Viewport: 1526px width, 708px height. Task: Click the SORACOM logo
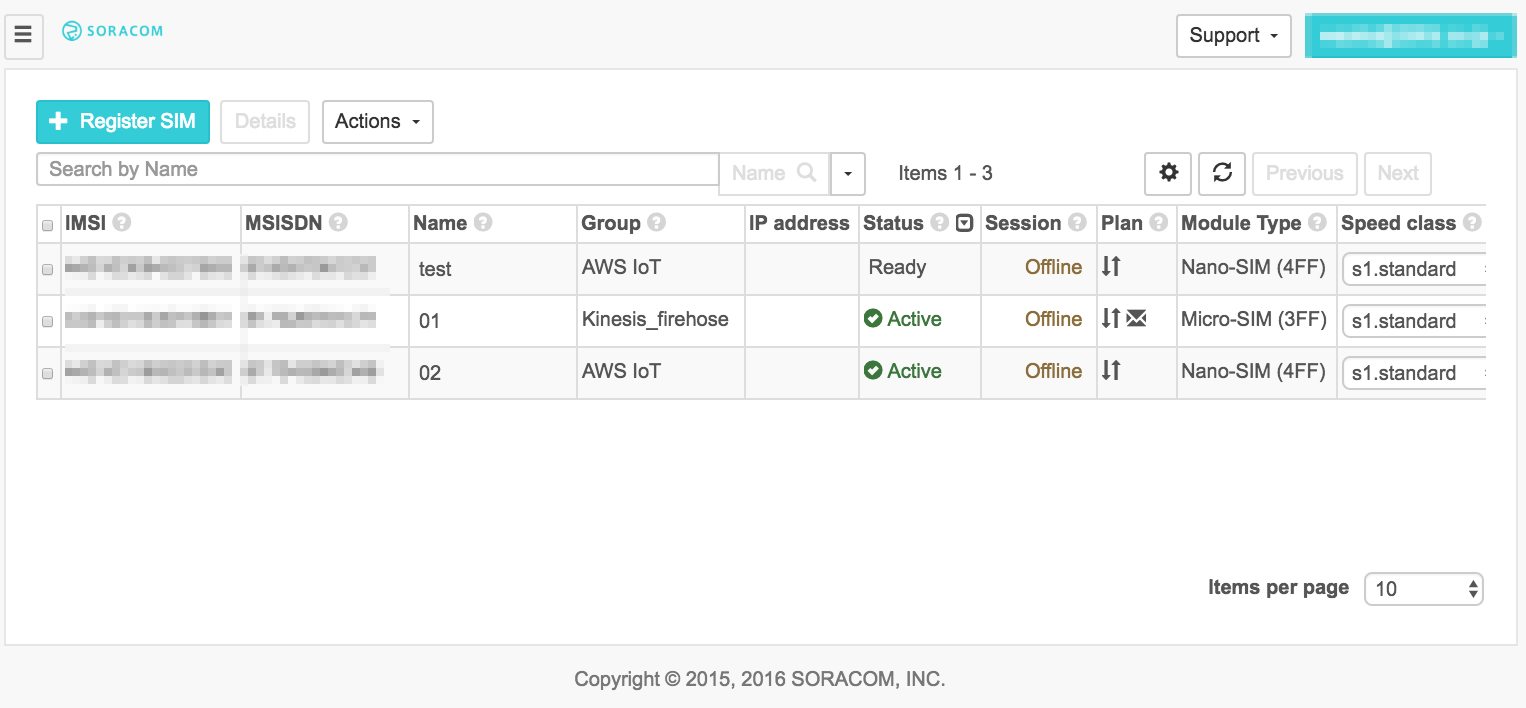coord(112,31)
